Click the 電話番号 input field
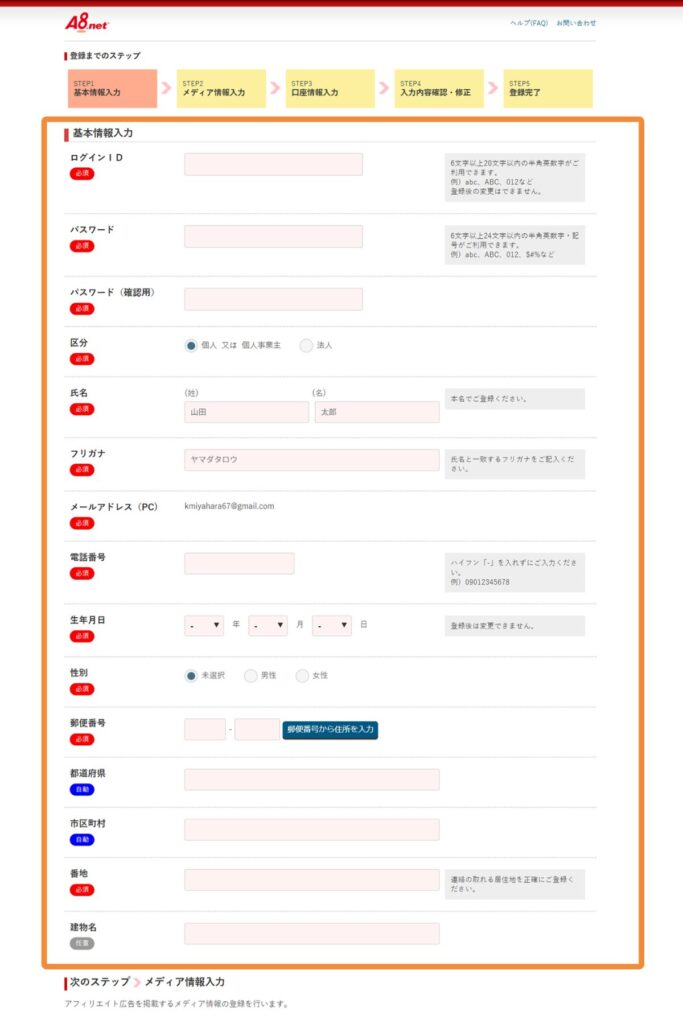Screen dimensions: 683x1024 click(x=239, y=564)
